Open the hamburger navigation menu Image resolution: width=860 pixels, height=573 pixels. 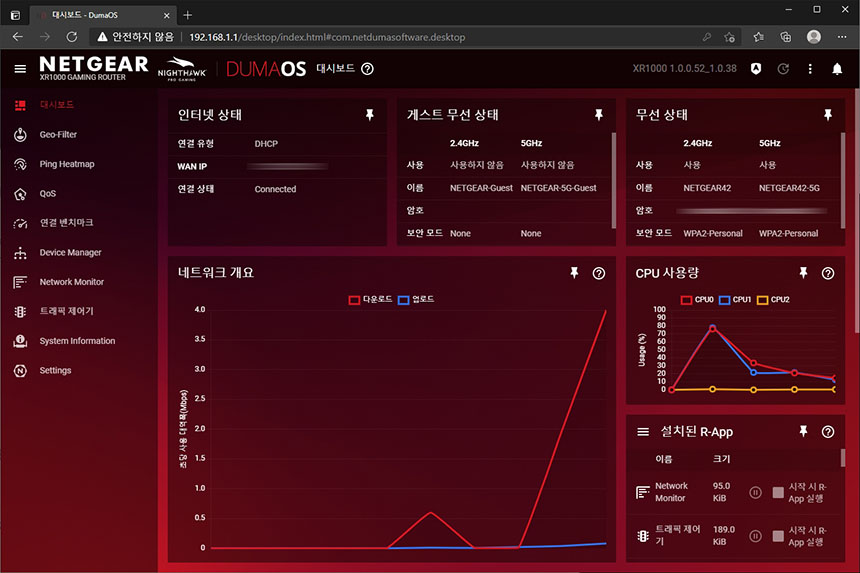(x=20, y=69)
